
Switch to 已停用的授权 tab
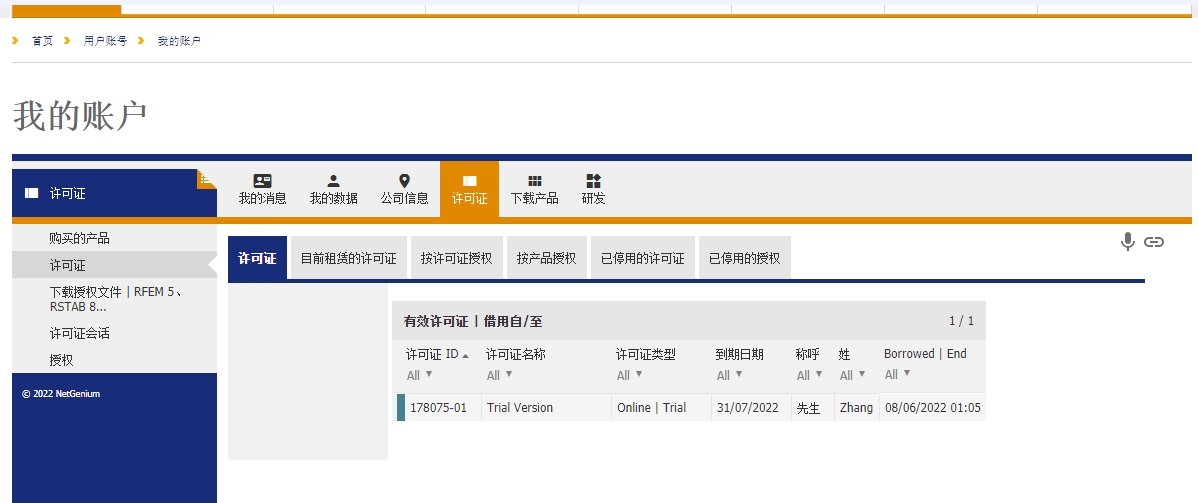pos(745,258)
